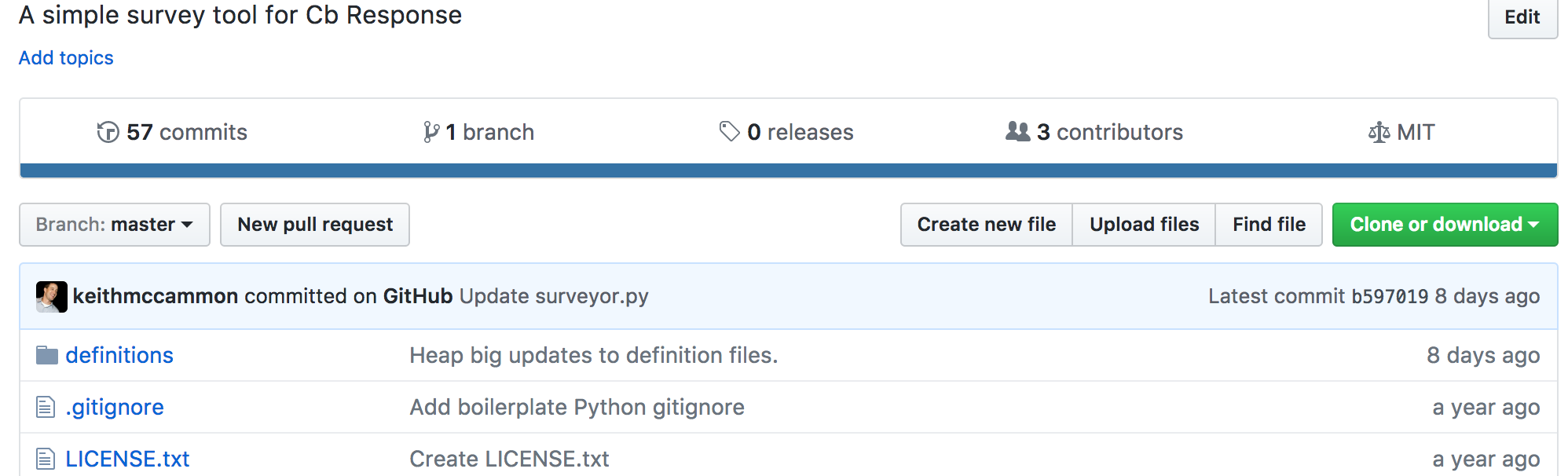Click the Add topics link

tap(66, 58)
